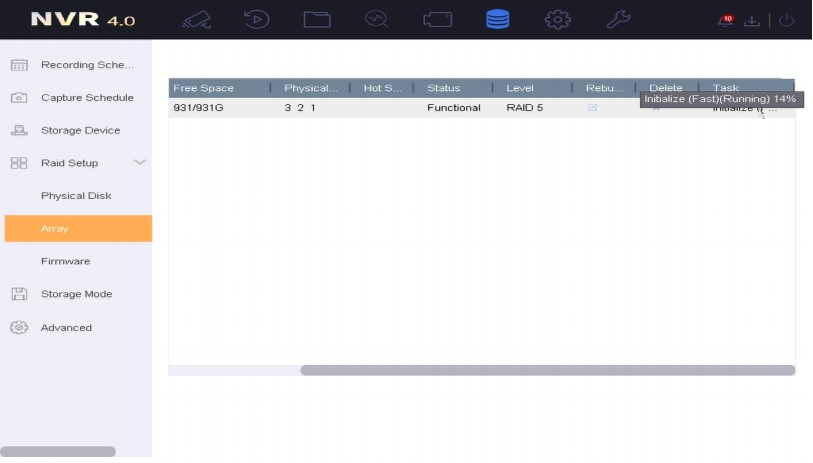The image size is (813, 463).
Task: Open Capture Schedule in sidebar
Action: coord(86,98)
